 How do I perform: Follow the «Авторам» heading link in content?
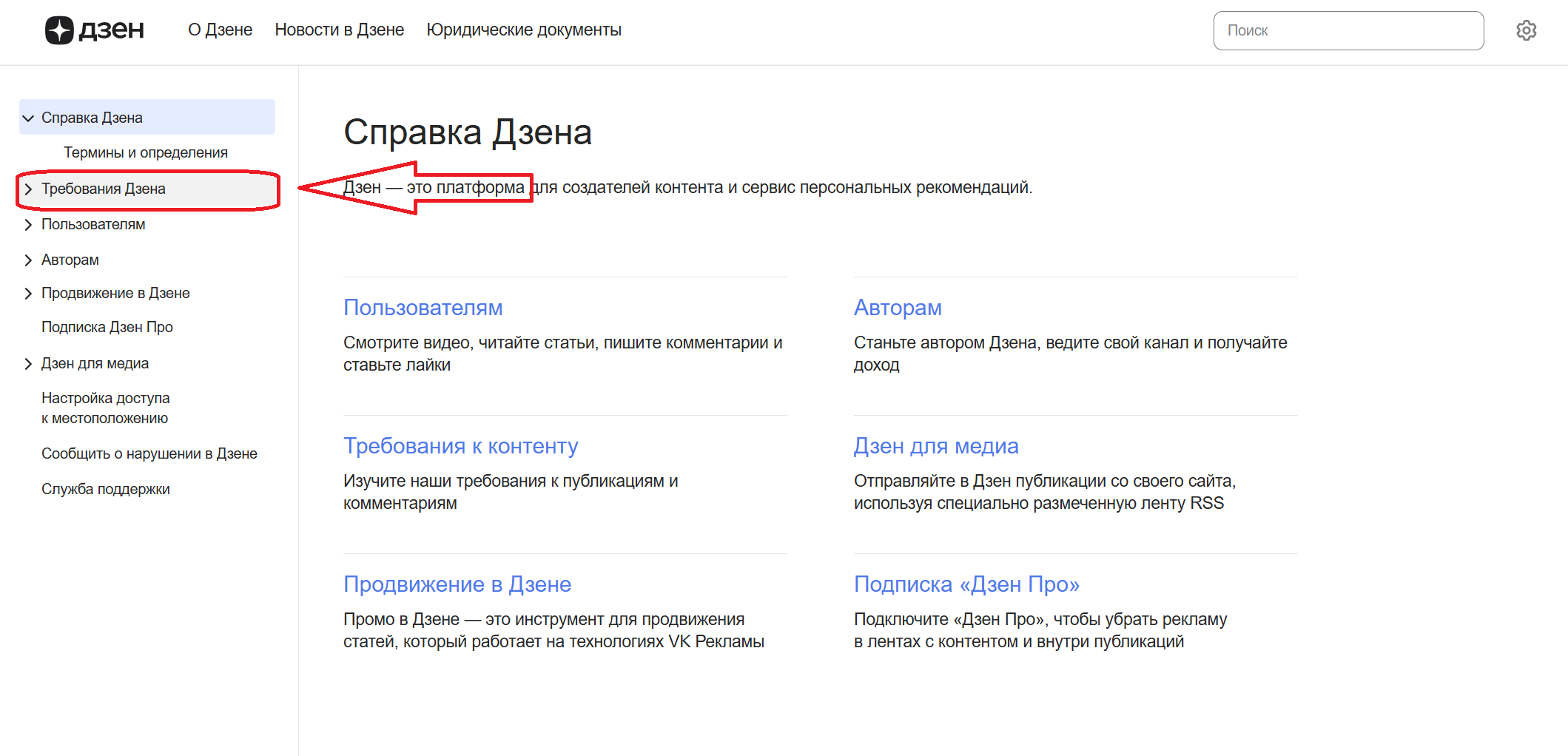coord(898,308)
